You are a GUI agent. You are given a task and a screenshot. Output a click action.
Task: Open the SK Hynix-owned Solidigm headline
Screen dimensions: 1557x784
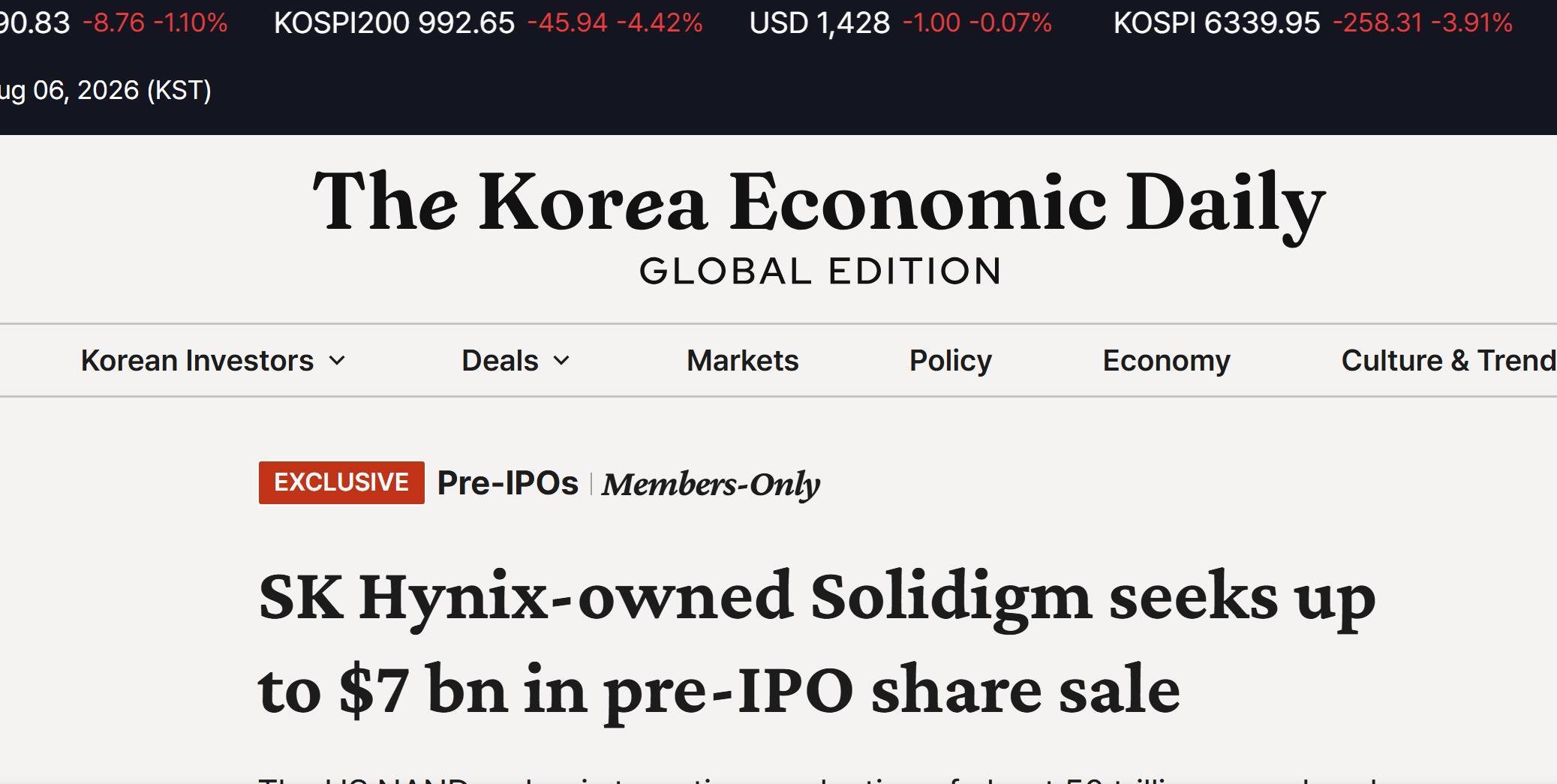[816, 644]
